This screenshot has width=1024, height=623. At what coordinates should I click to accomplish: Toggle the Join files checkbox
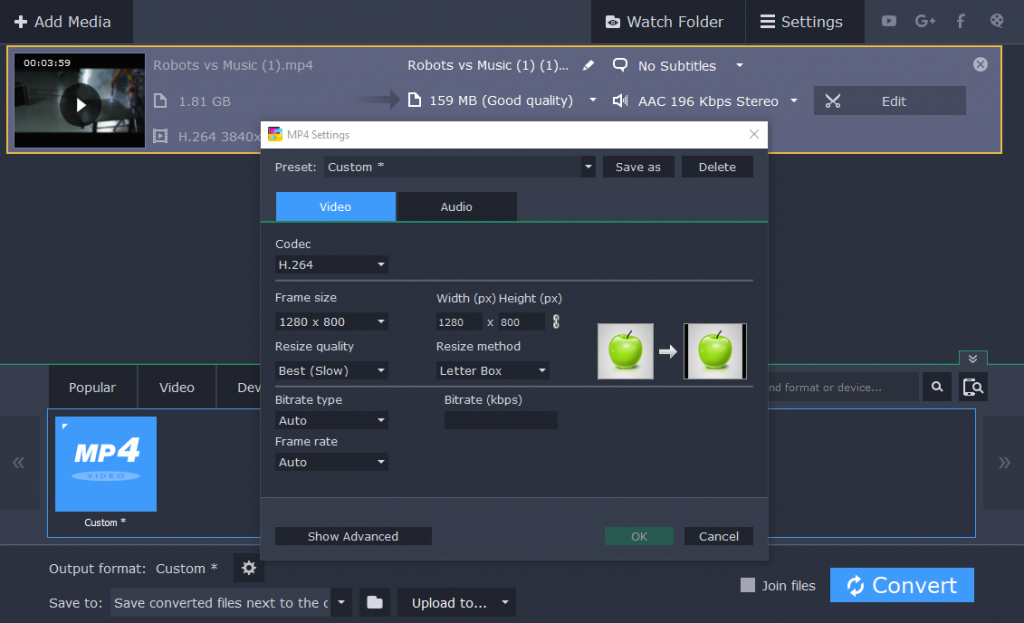point(748,585)
